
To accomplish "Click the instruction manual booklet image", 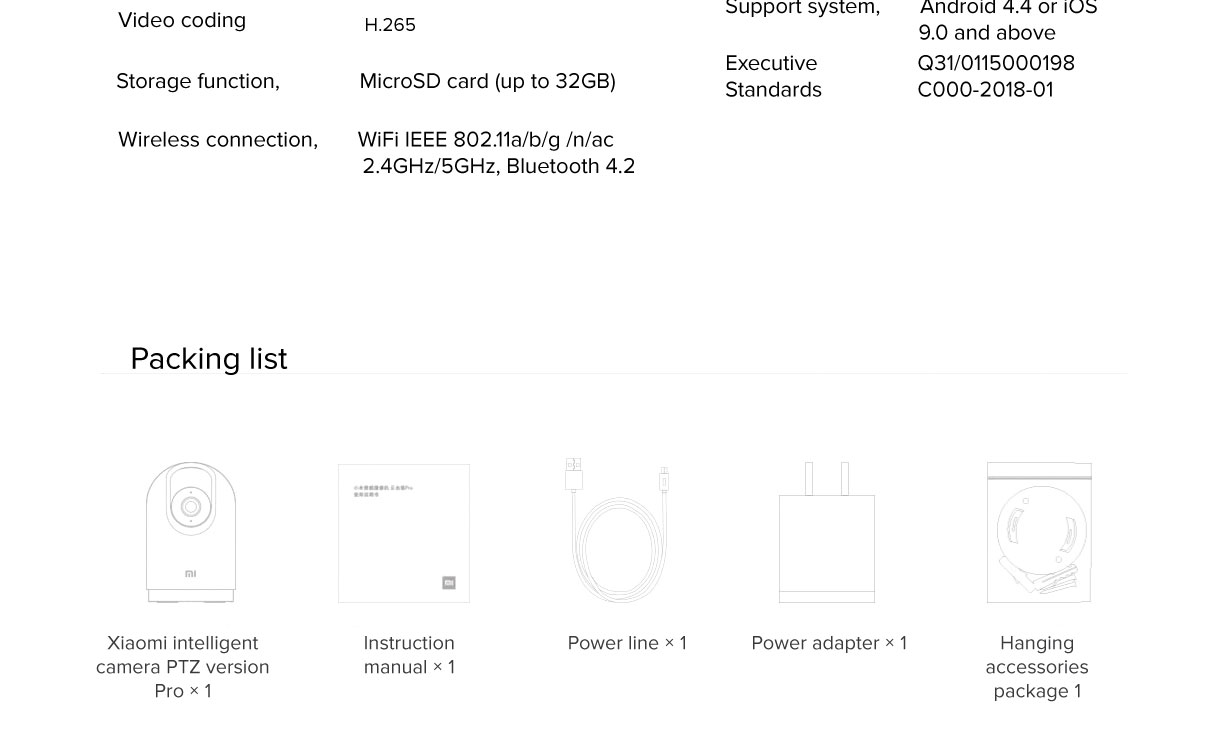I will tap(404, 533).
